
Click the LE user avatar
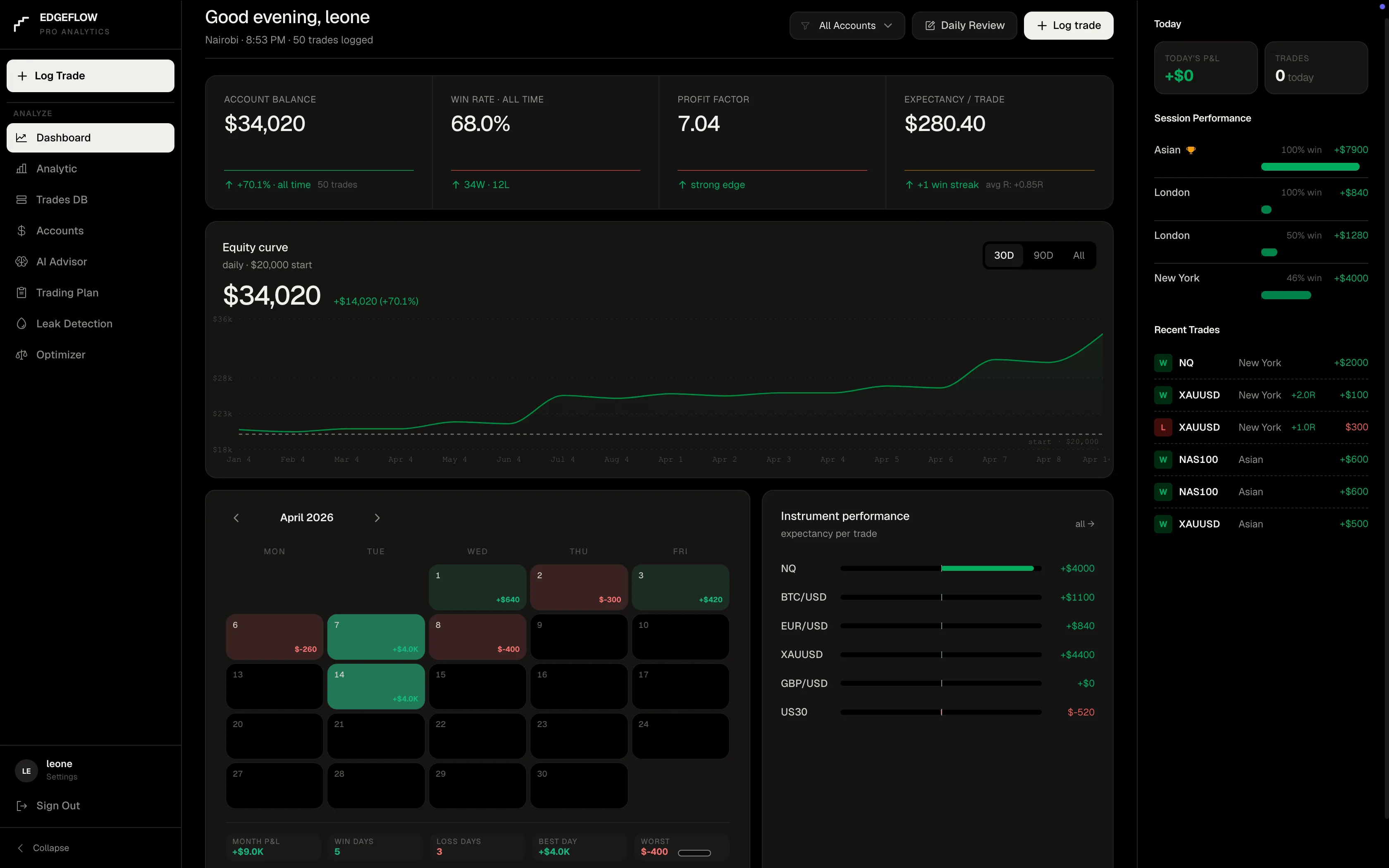click(x=26, y=771)
